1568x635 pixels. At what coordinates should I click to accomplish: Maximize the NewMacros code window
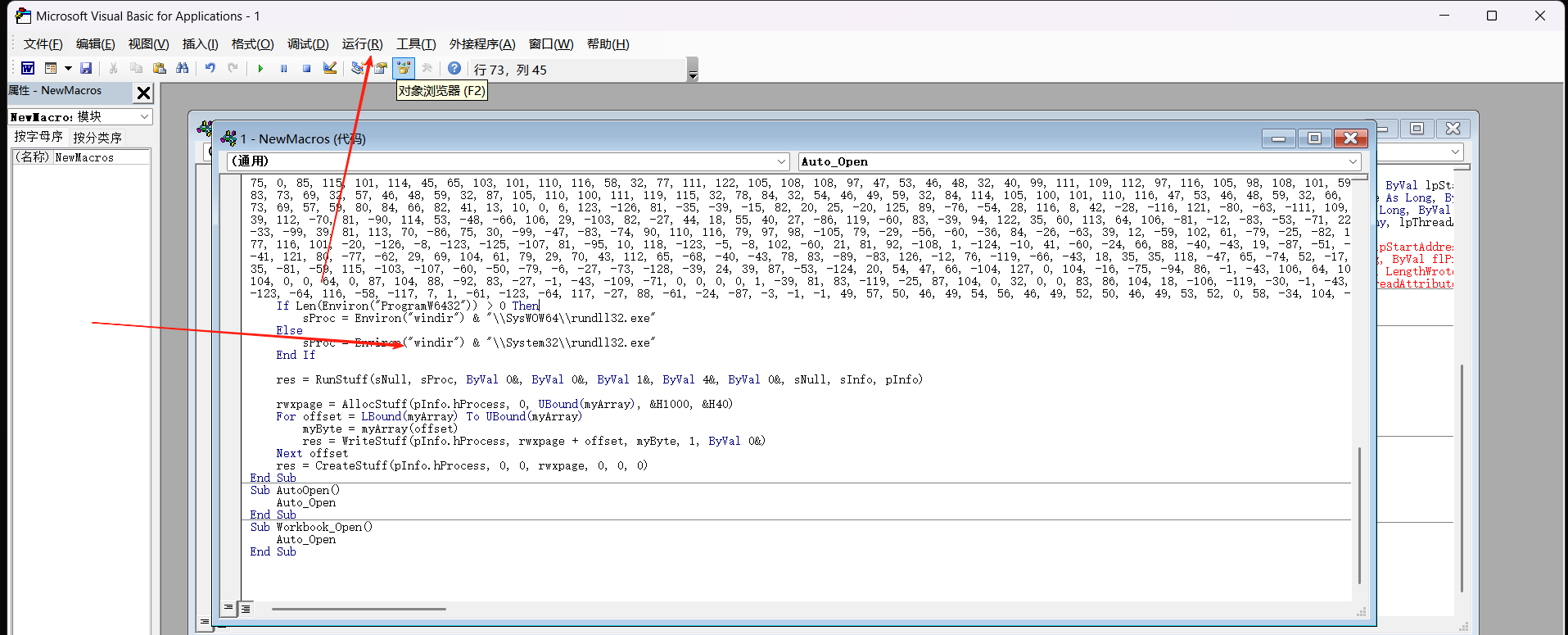coord(1314,138)
